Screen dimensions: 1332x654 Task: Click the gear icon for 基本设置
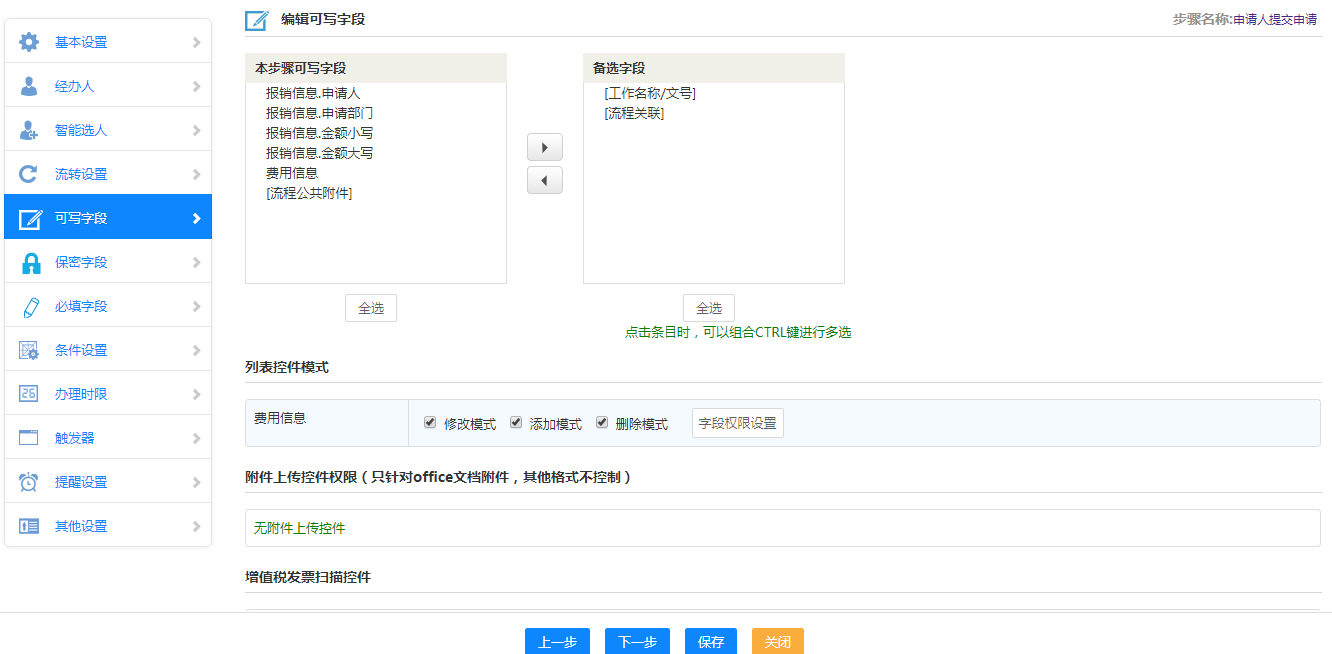point(29,42)
